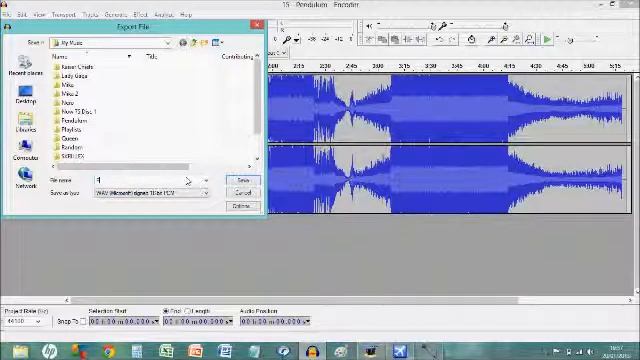Image resolution: width=640 pixels, height=360 pixels.
Task: Select the End radio button
Action: click(166, 311)
